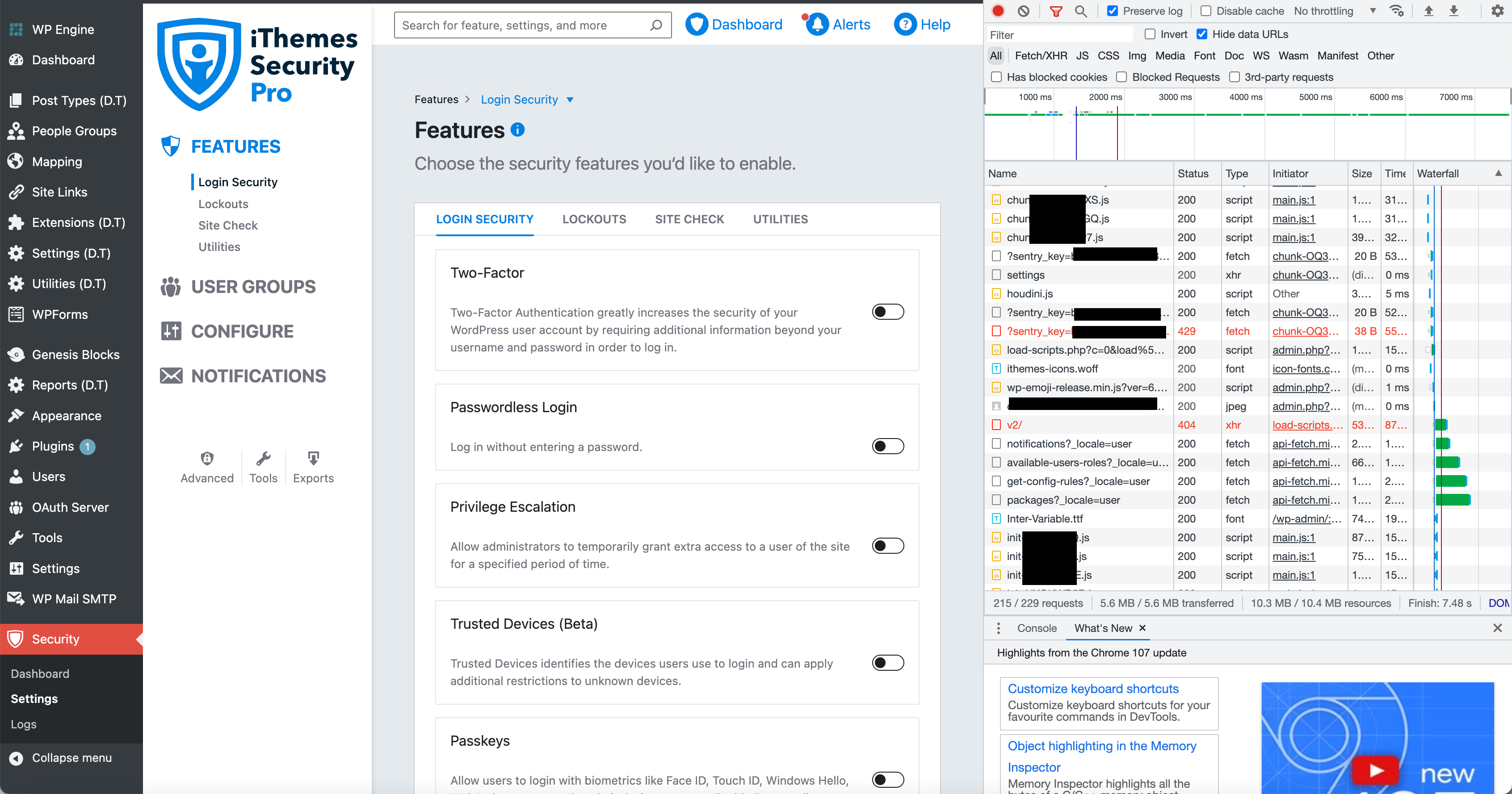Click the Features info icon
The width and height of the screenshot is (1512, 794).
(517, 130)
